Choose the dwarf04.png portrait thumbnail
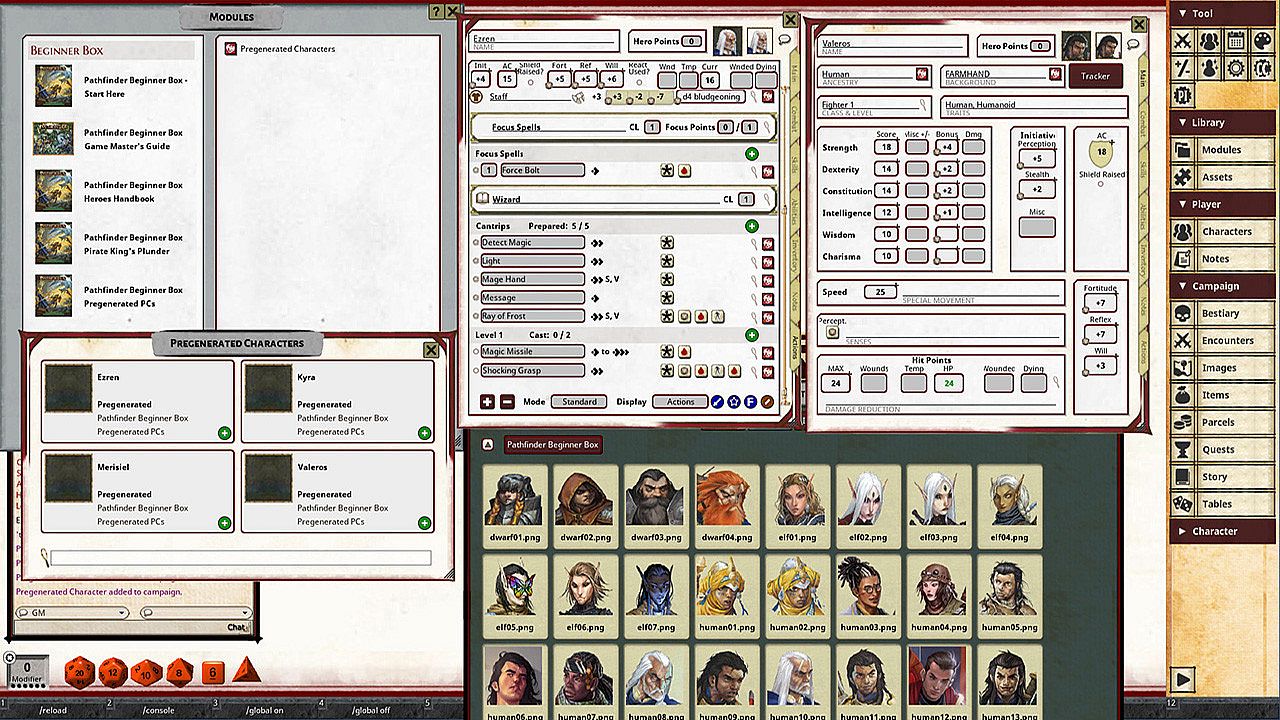 [x=724, y=508]
